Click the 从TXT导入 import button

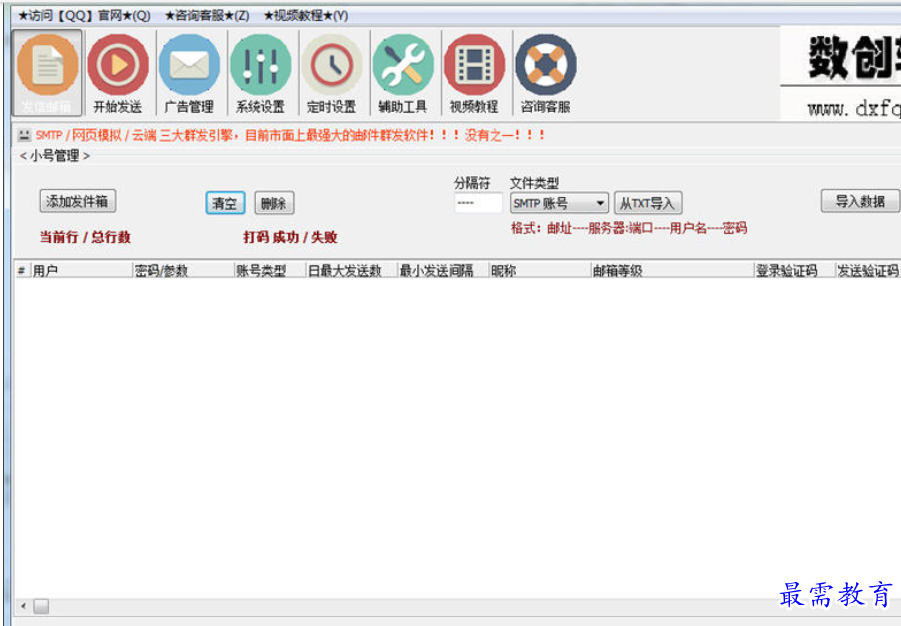648,203
